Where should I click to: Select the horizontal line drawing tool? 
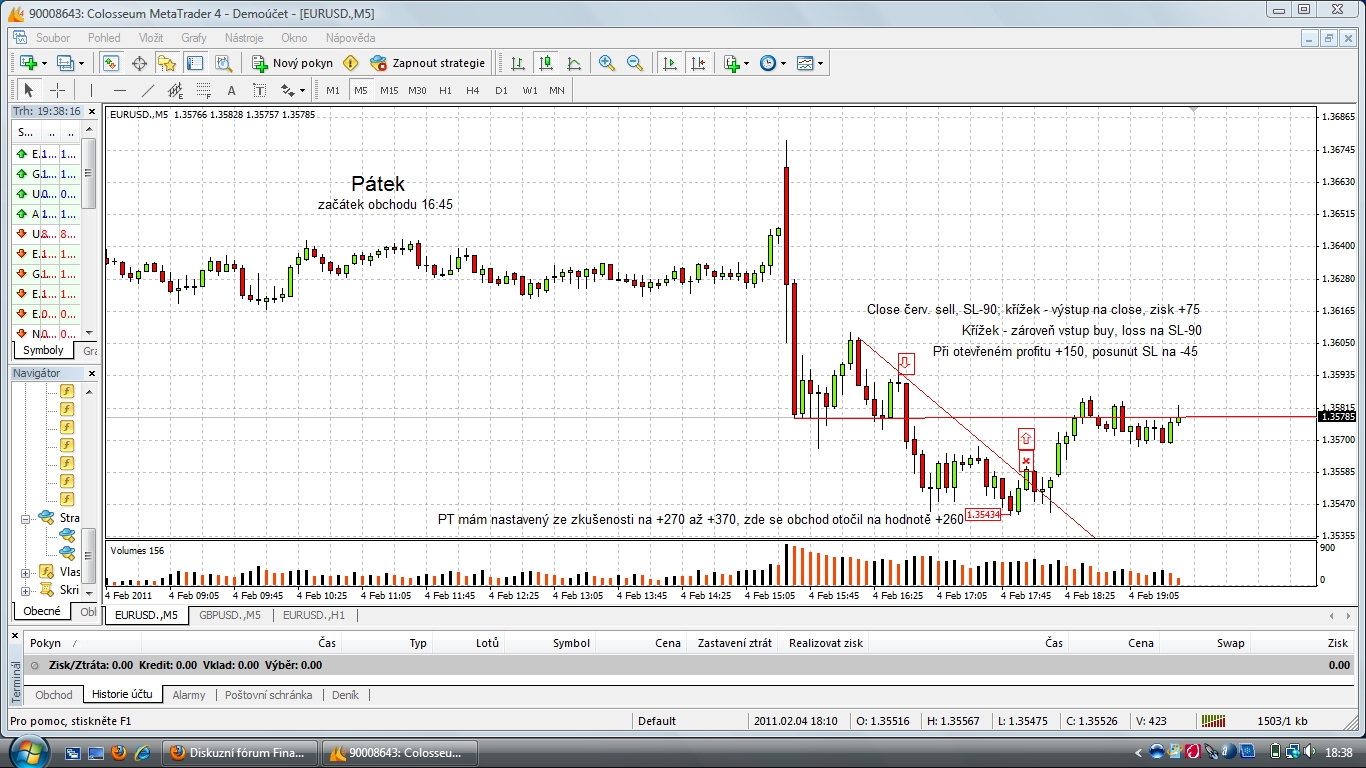coord(119,90)
